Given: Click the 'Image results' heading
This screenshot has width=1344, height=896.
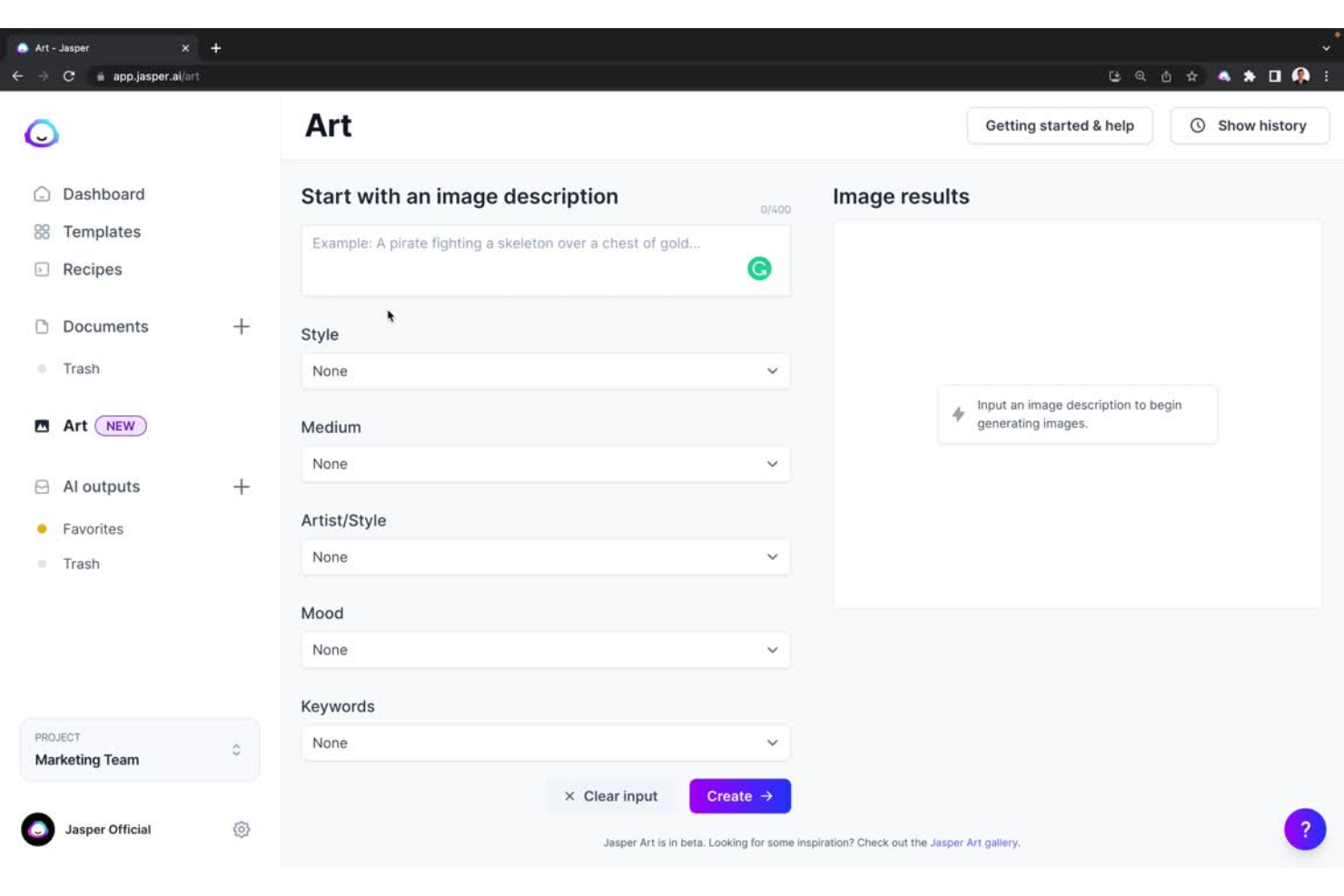Looking at the screenshot, I should pos(901,197).
